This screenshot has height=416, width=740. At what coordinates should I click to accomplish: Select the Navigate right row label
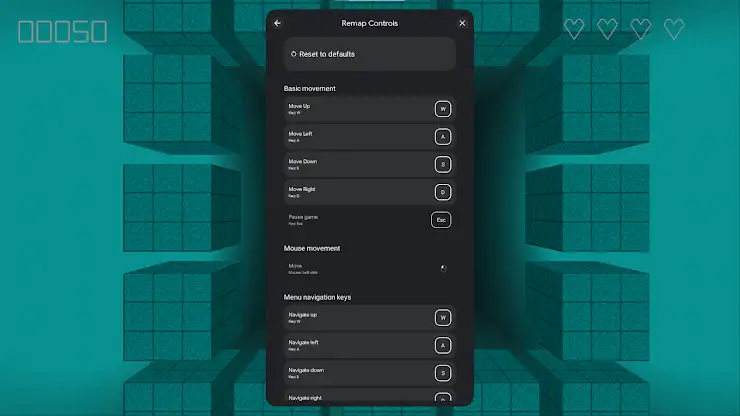point(305,398)
